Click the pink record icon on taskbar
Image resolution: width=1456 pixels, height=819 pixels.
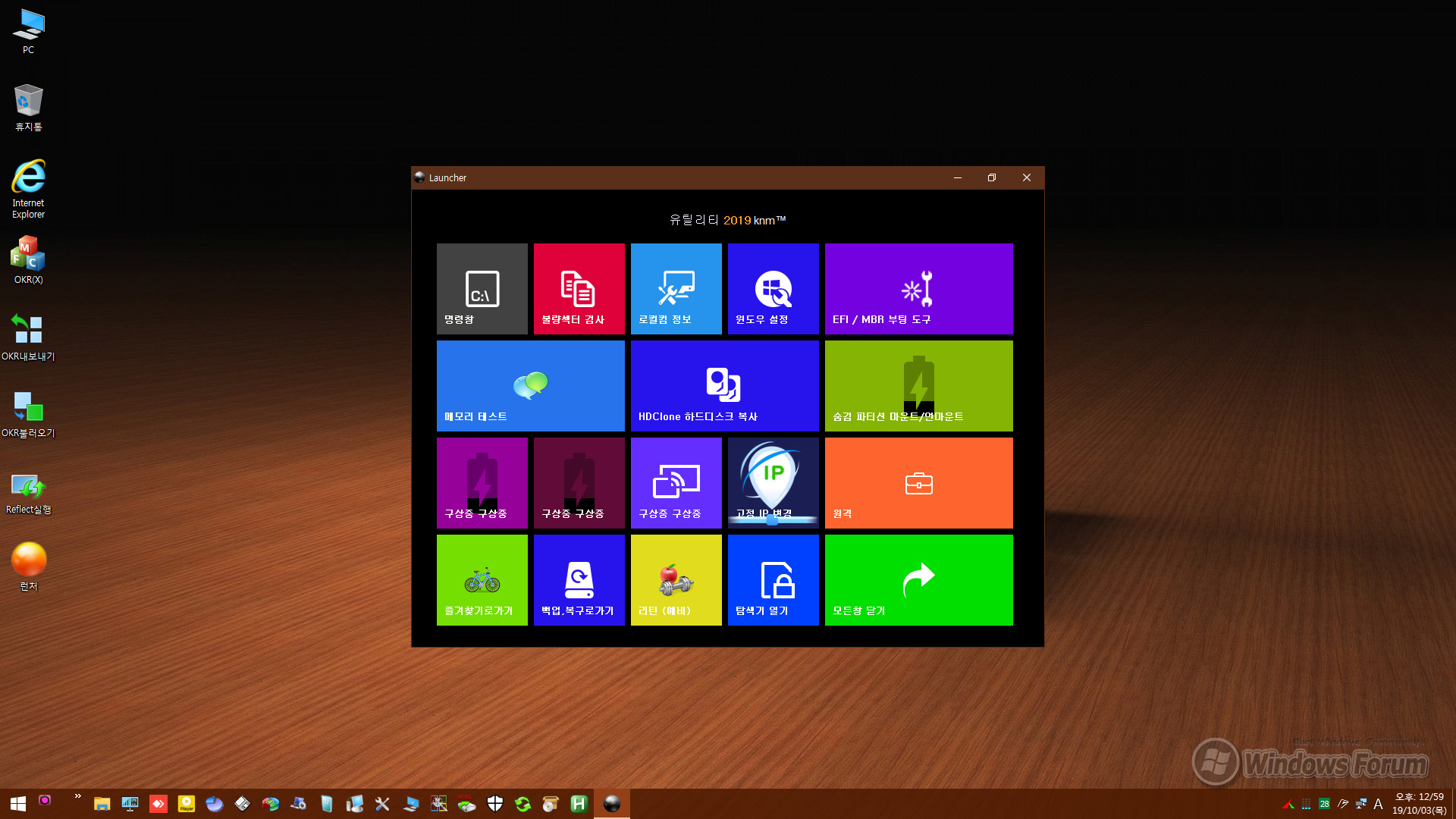[x=45, y=800]
